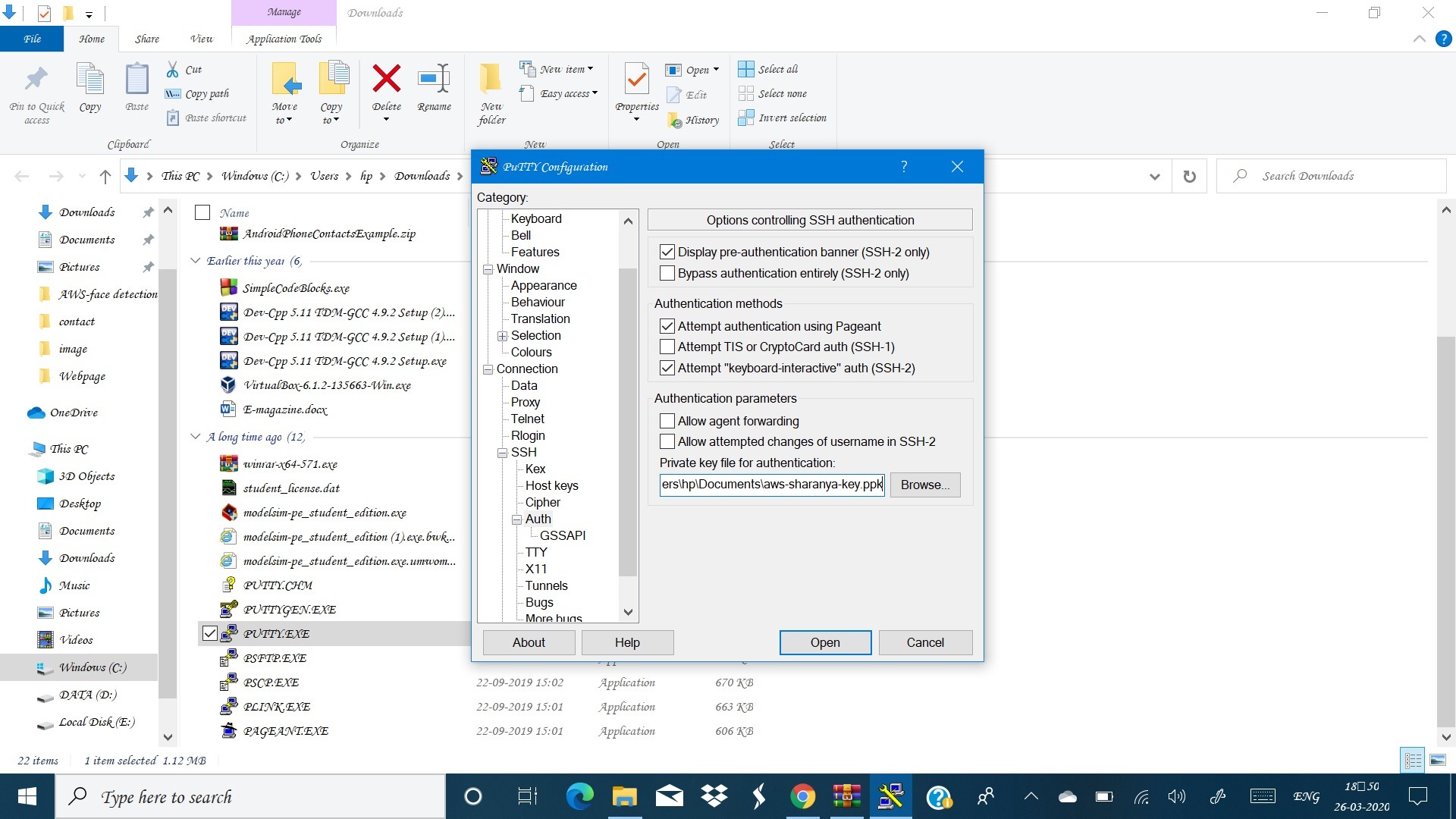This screenshot has height=819, width=1456.
Task: Open Microsoft Edge from taskbar
Action: tap(580, 796)
